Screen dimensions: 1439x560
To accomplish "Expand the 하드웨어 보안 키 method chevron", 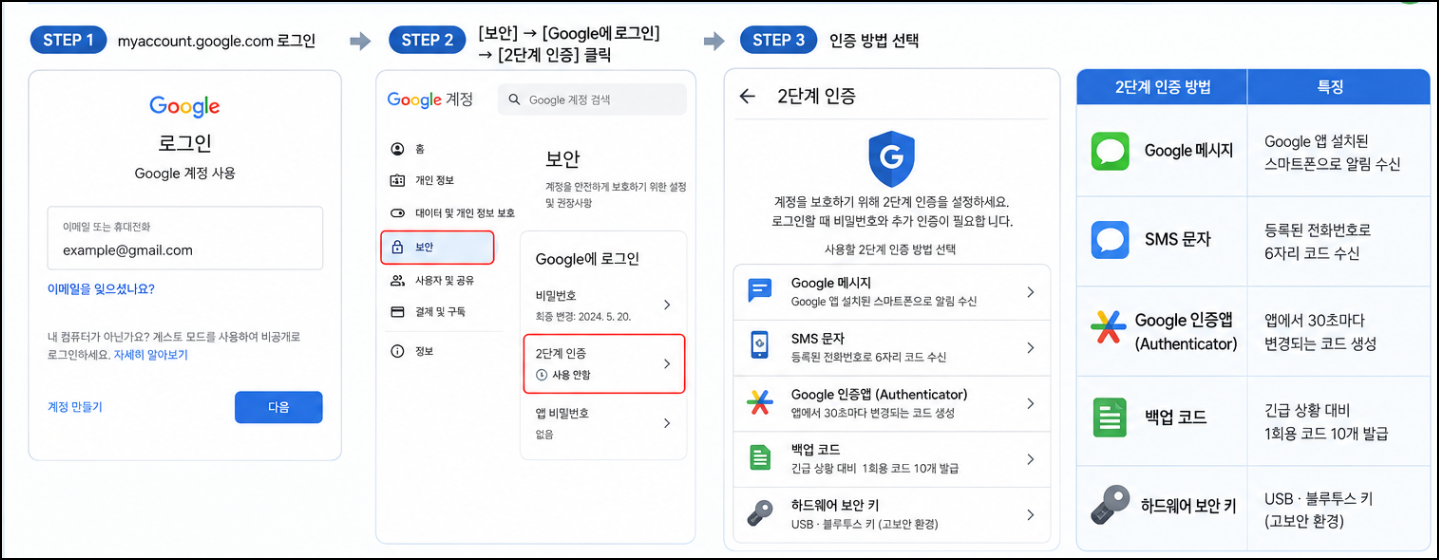I will (1030, 515).
